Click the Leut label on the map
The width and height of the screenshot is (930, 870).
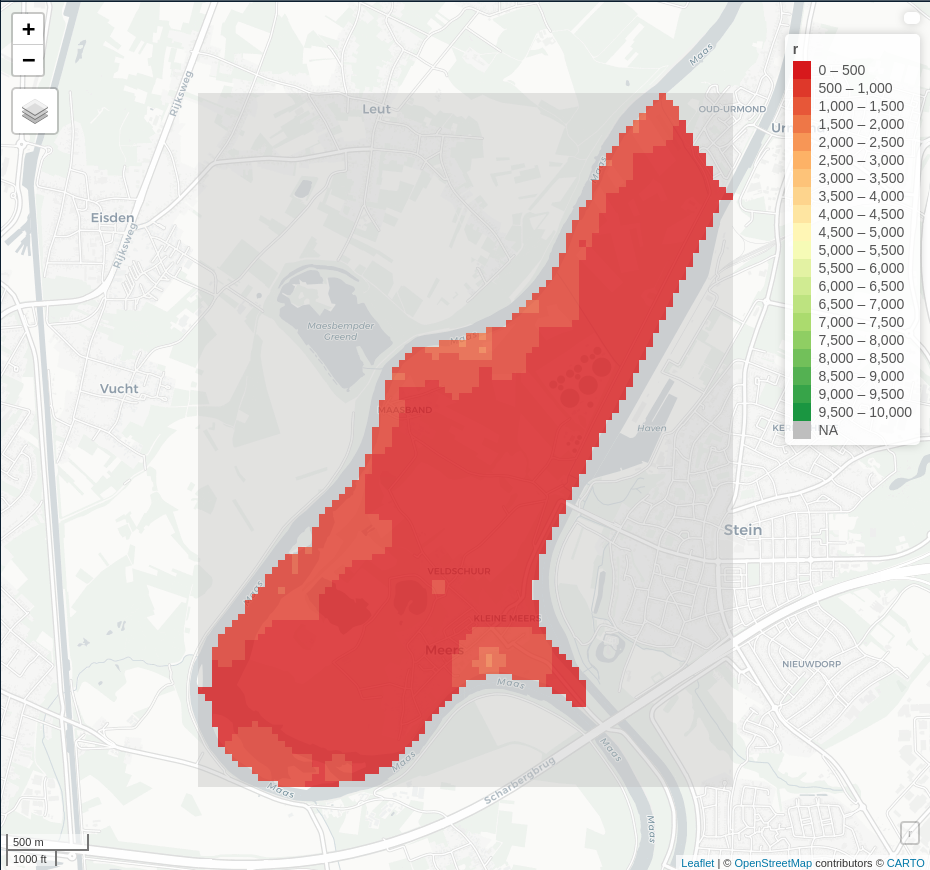point(377,109)
